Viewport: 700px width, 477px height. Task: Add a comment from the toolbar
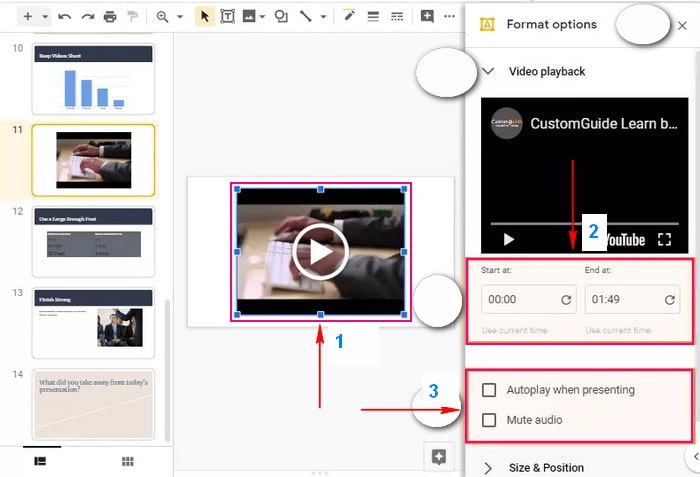pyautogui.click(x=427, y=17)
